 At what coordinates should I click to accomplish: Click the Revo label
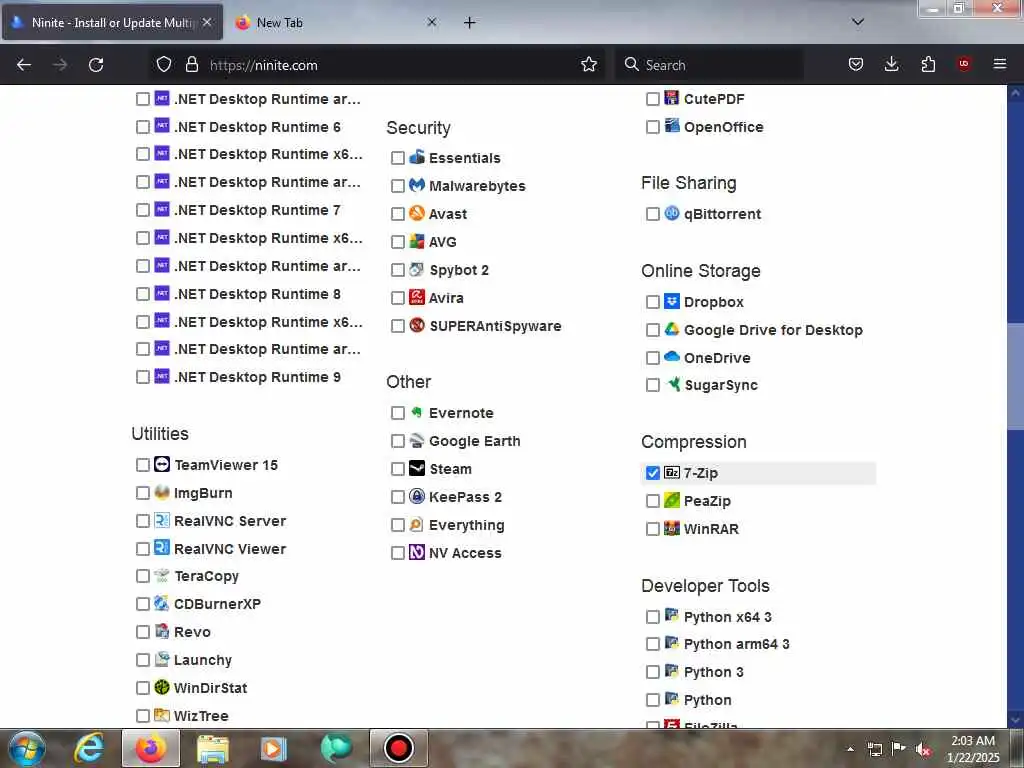[x=192, y=632]
